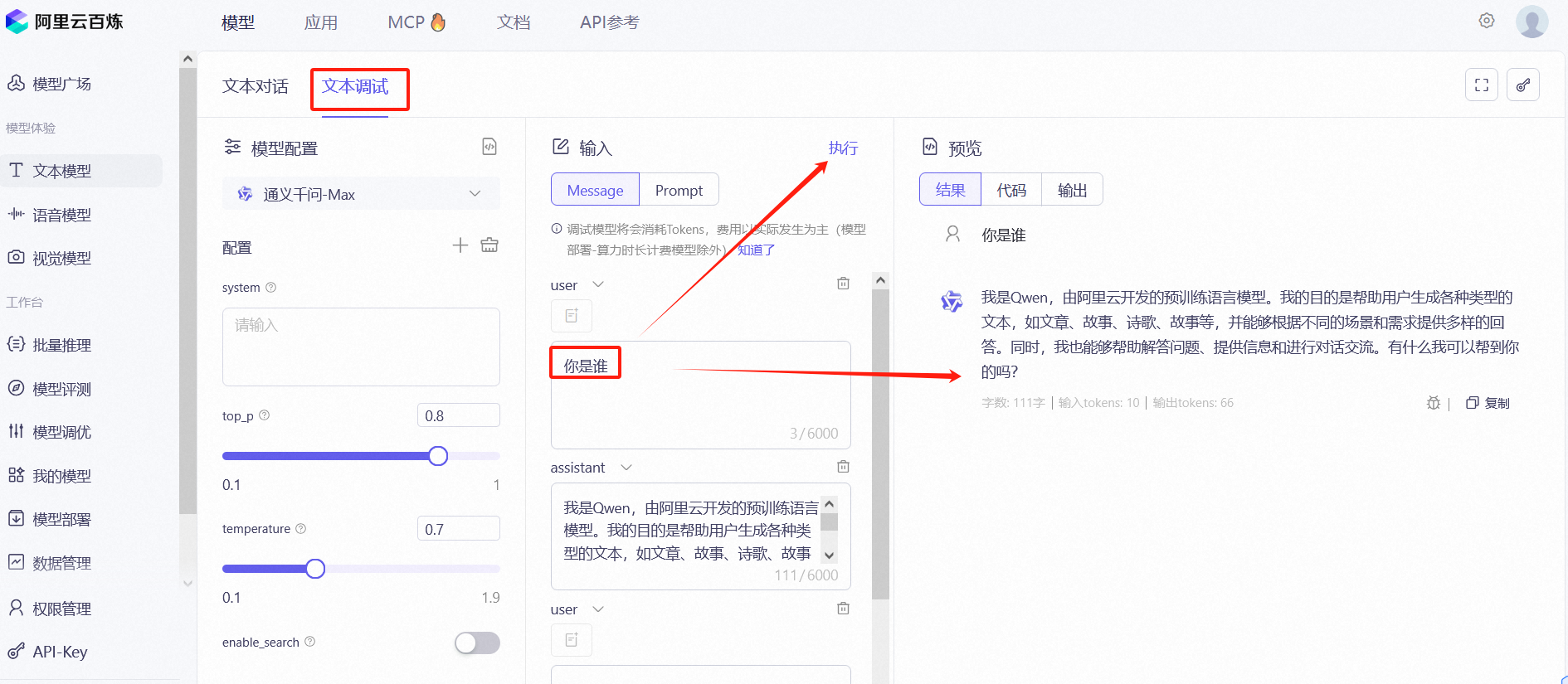Click the help icon beside enable_search
Image resolution: width=1568 pixels, height=684 pixels.
[x=309, y=642]
